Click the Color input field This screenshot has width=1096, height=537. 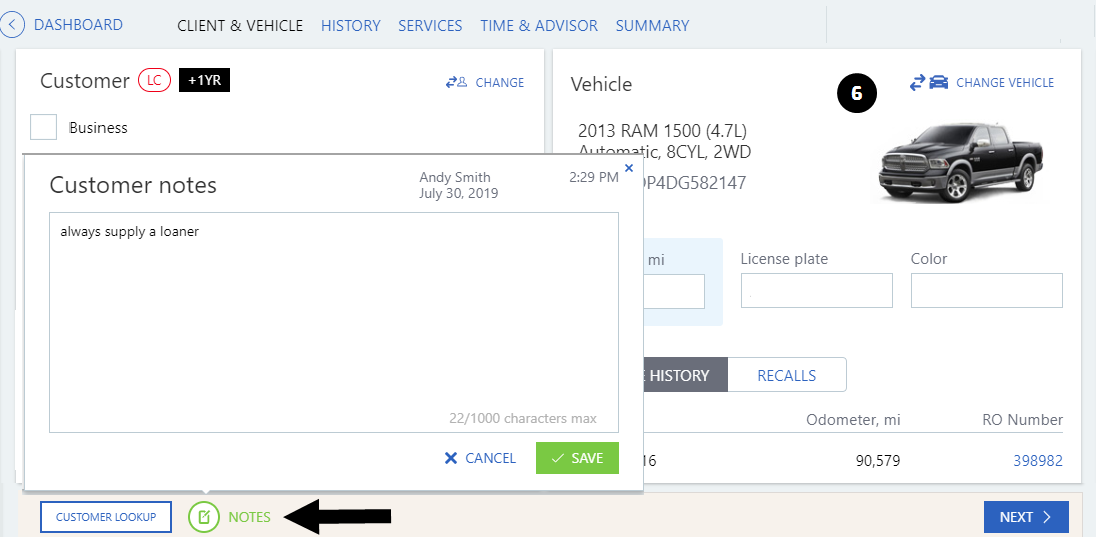click(986, 291)
